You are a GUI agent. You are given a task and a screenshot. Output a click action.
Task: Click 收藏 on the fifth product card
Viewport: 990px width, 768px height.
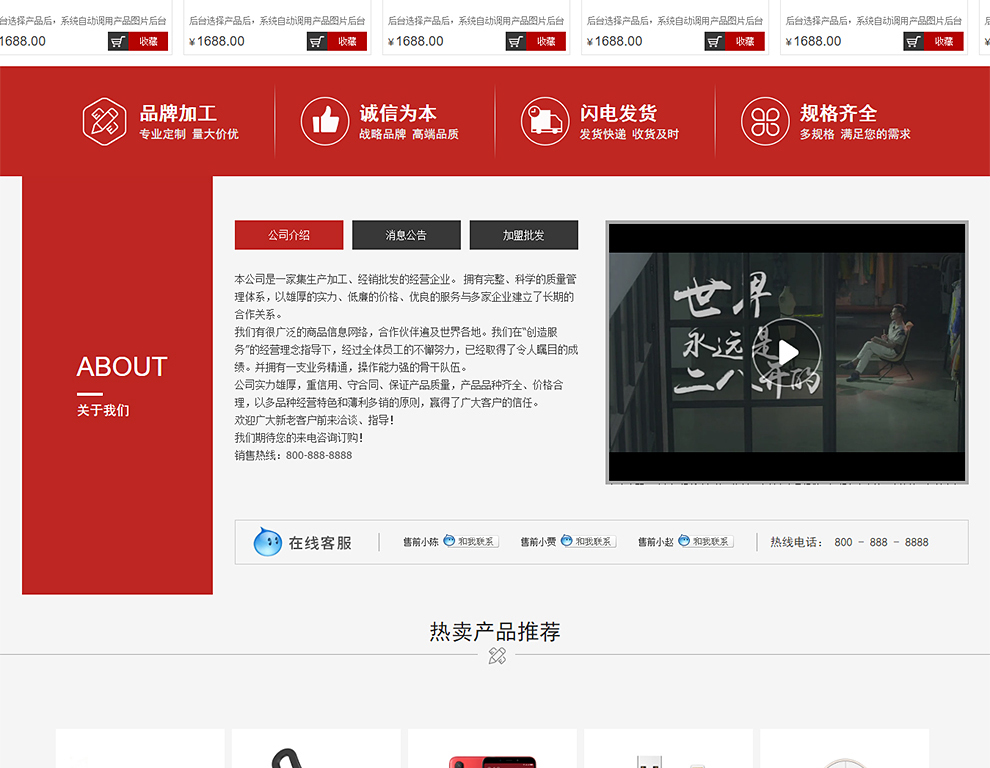[943, 42]
